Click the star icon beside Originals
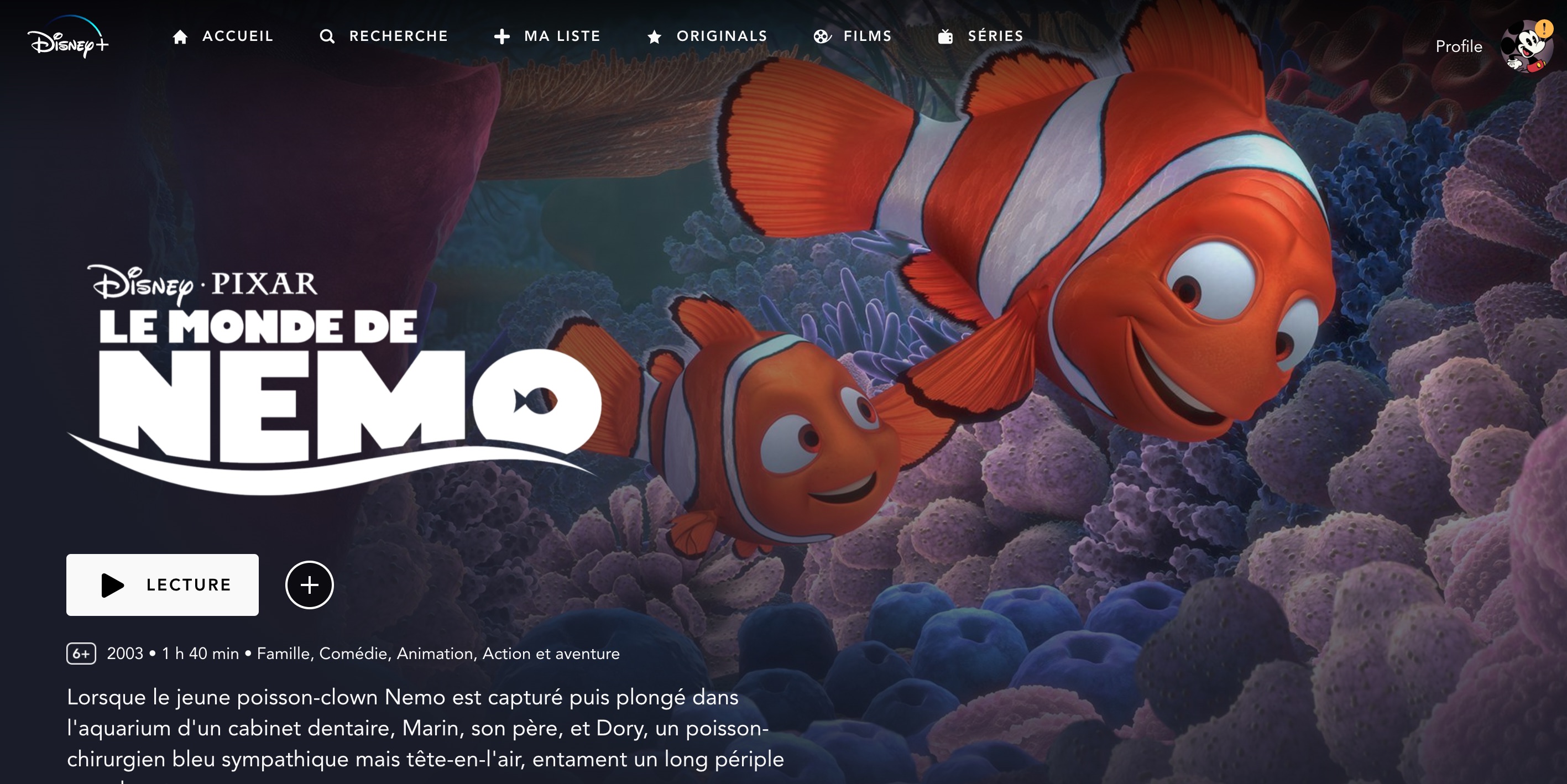The height and width of the screenshot is (784, 1567). tap(655, 36)
